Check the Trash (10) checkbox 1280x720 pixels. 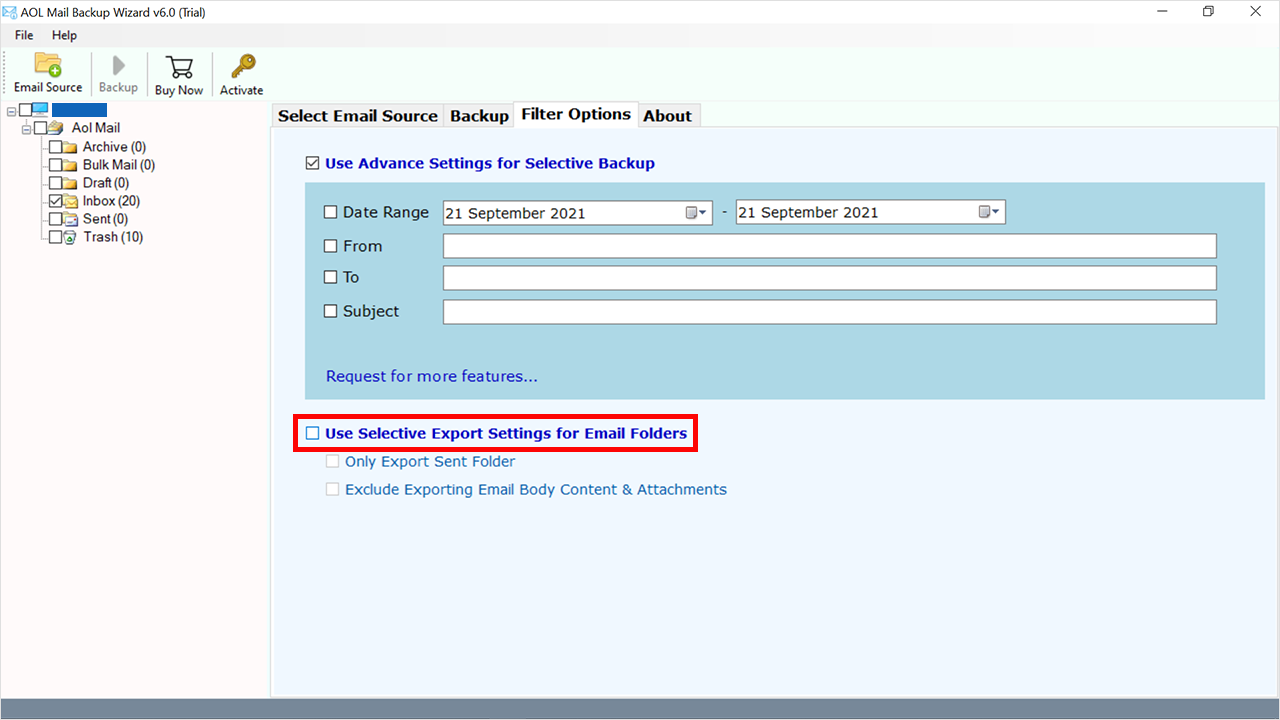coord(55,237)
